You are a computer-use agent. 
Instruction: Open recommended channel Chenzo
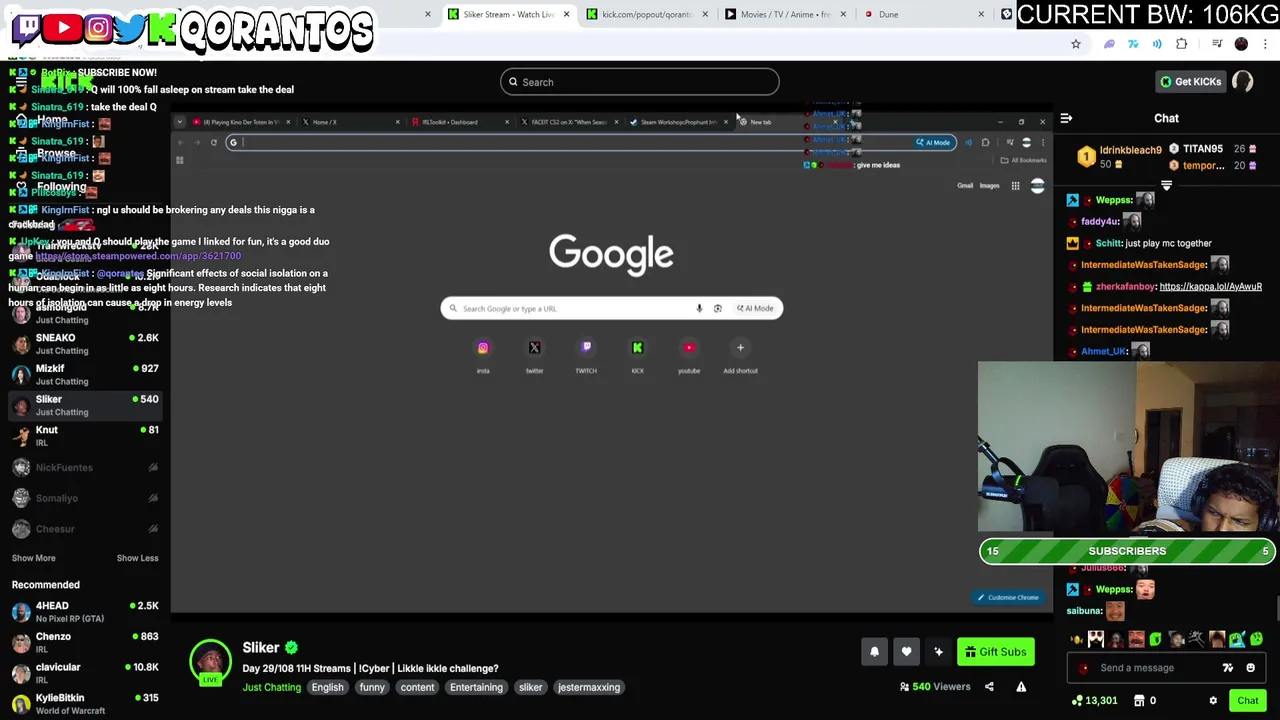pos(85,642)
